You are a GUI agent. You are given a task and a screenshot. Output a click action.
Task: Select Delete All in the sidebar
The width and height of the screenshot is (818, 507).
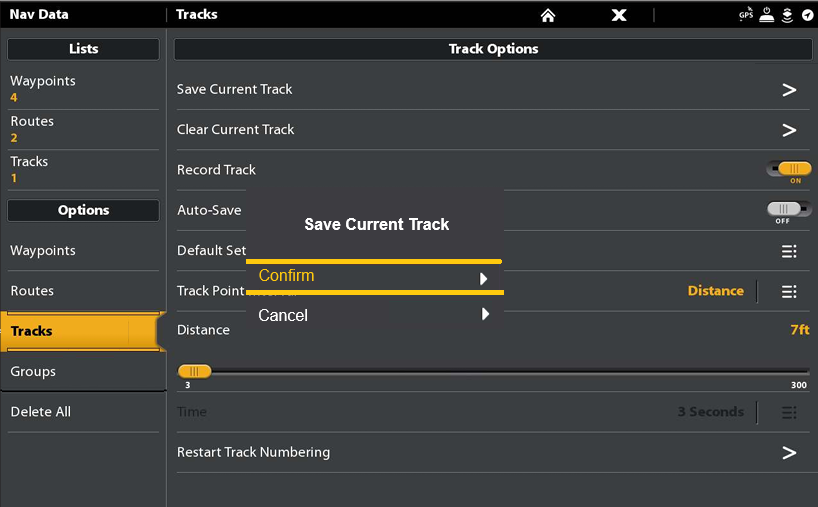coord(80,412)
